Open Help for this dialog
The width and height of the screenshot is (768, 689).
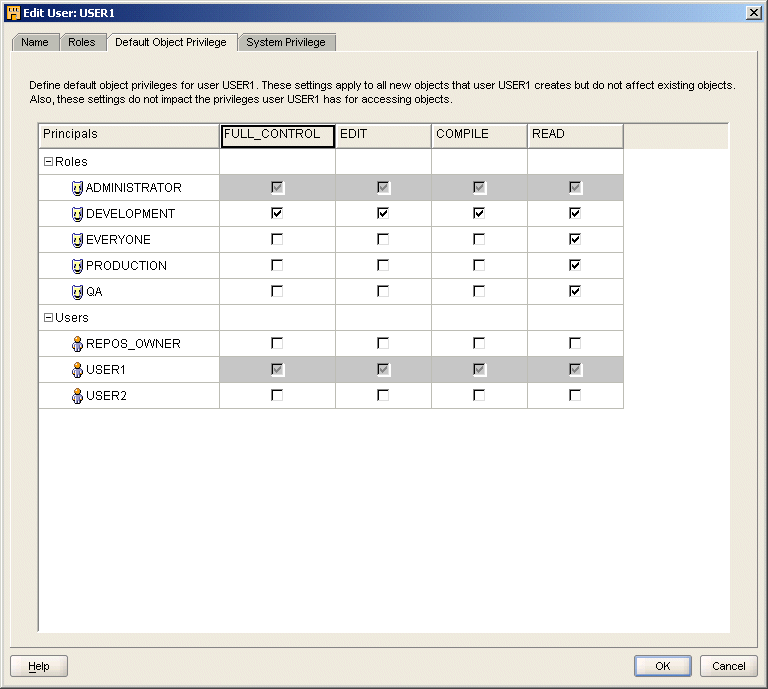39,666
